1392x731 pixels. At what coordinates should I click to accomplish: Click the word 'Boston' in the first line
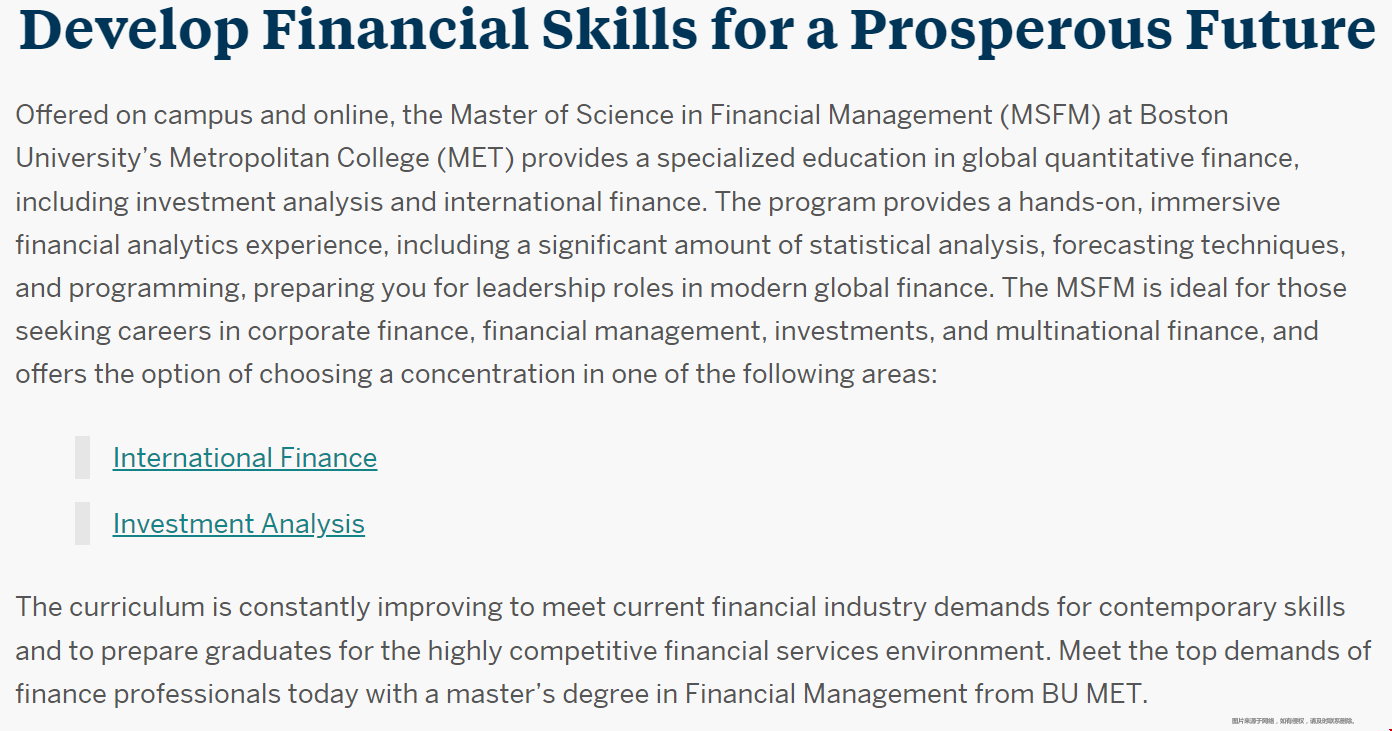[1184, 115]
